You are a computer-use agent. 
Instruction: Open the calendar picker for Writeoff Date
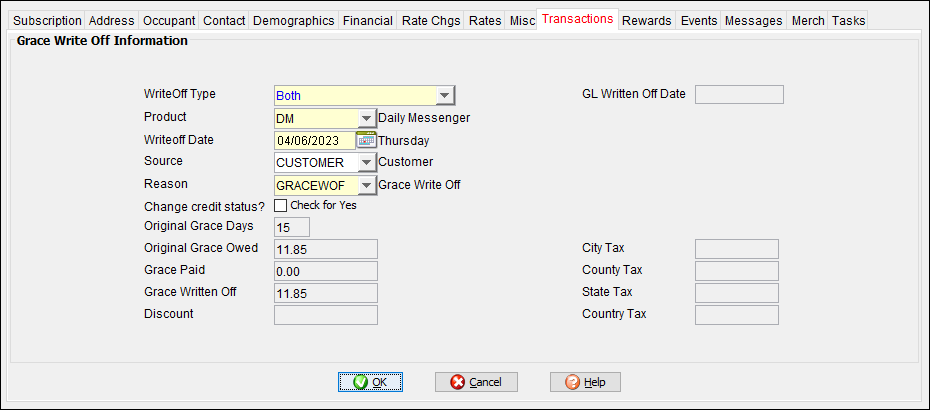point(366,140)
